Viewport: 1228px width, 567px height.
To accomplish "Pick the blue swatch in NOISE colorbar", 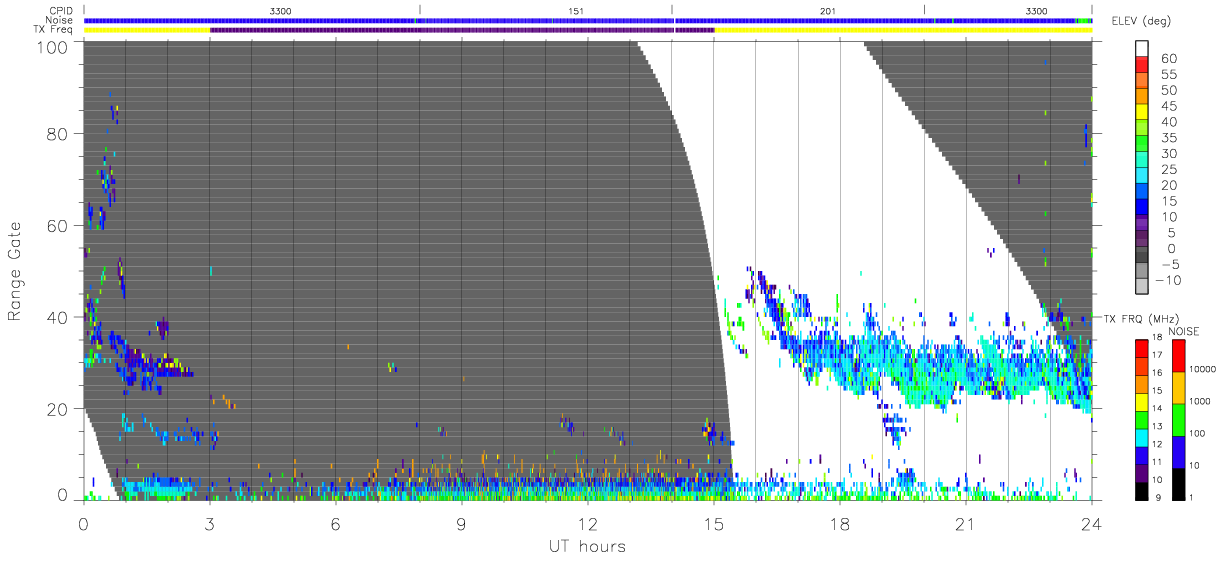I will coord(1178,452).
